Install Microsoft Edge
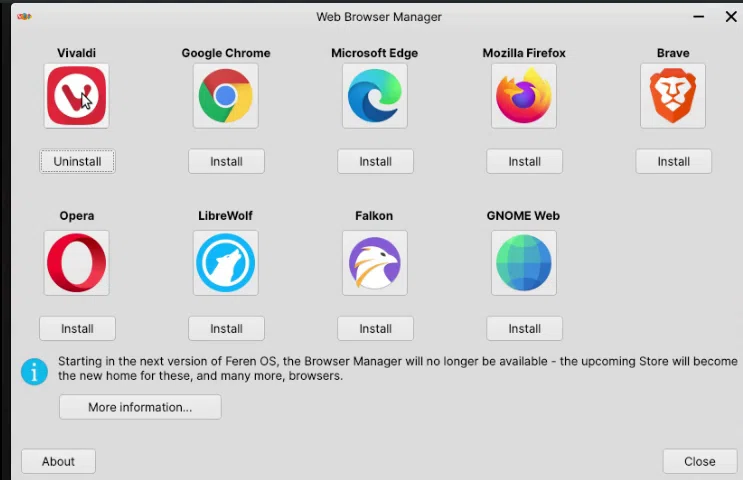Viewport: 743px width, 480px height. pyautogui.click(x=375, y=162)
